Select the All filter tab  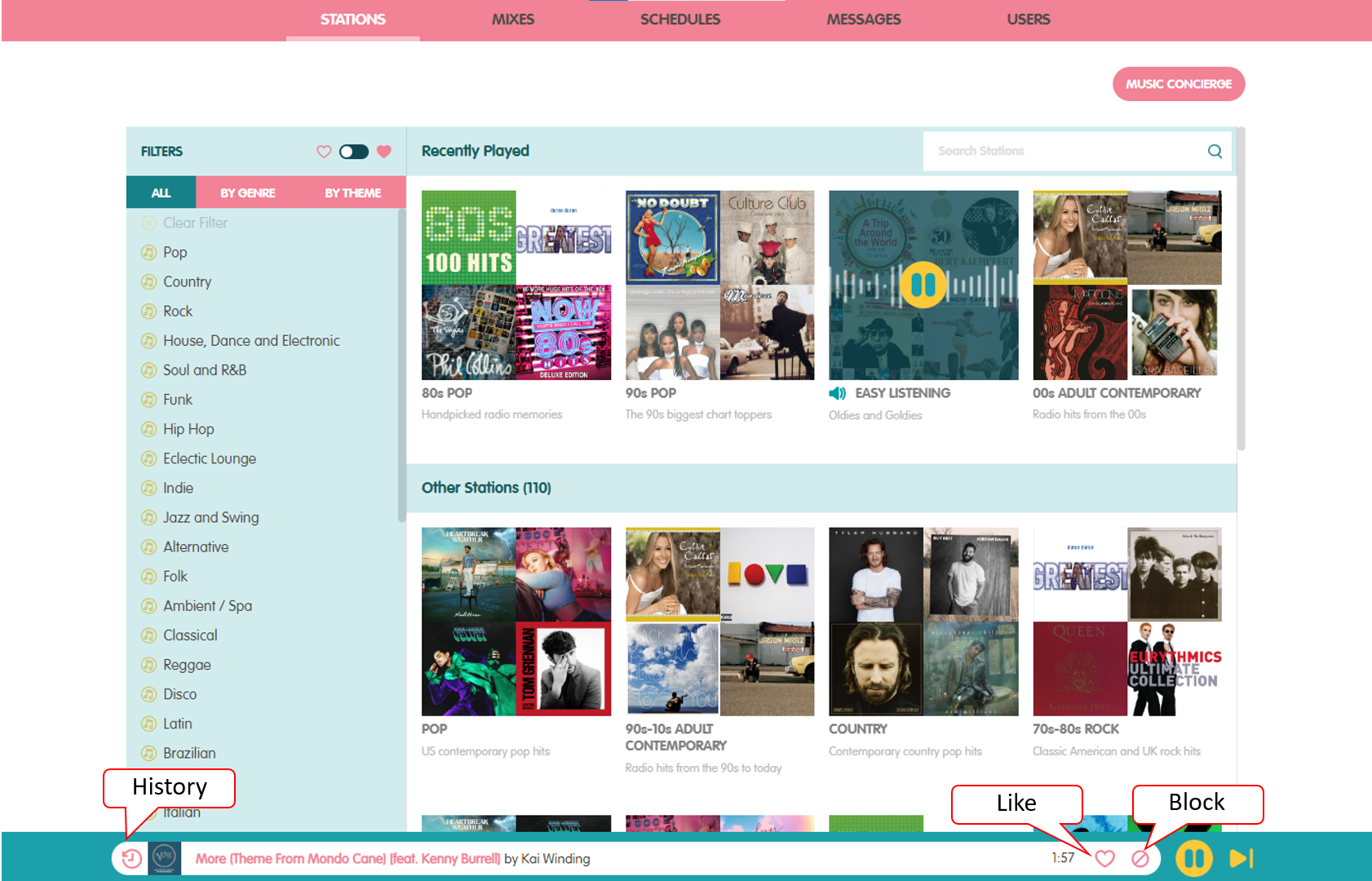[x=161, y=193]
